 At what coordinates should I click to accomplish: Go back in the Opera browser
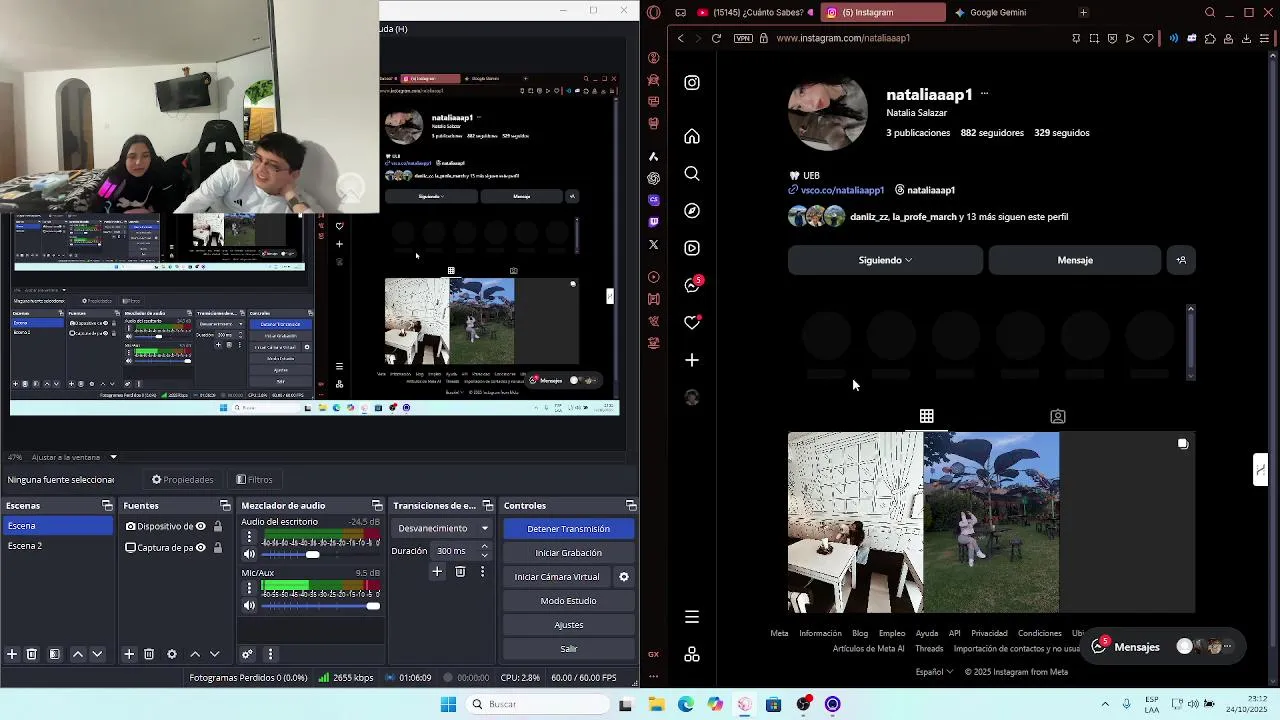[x=680, y=38]
